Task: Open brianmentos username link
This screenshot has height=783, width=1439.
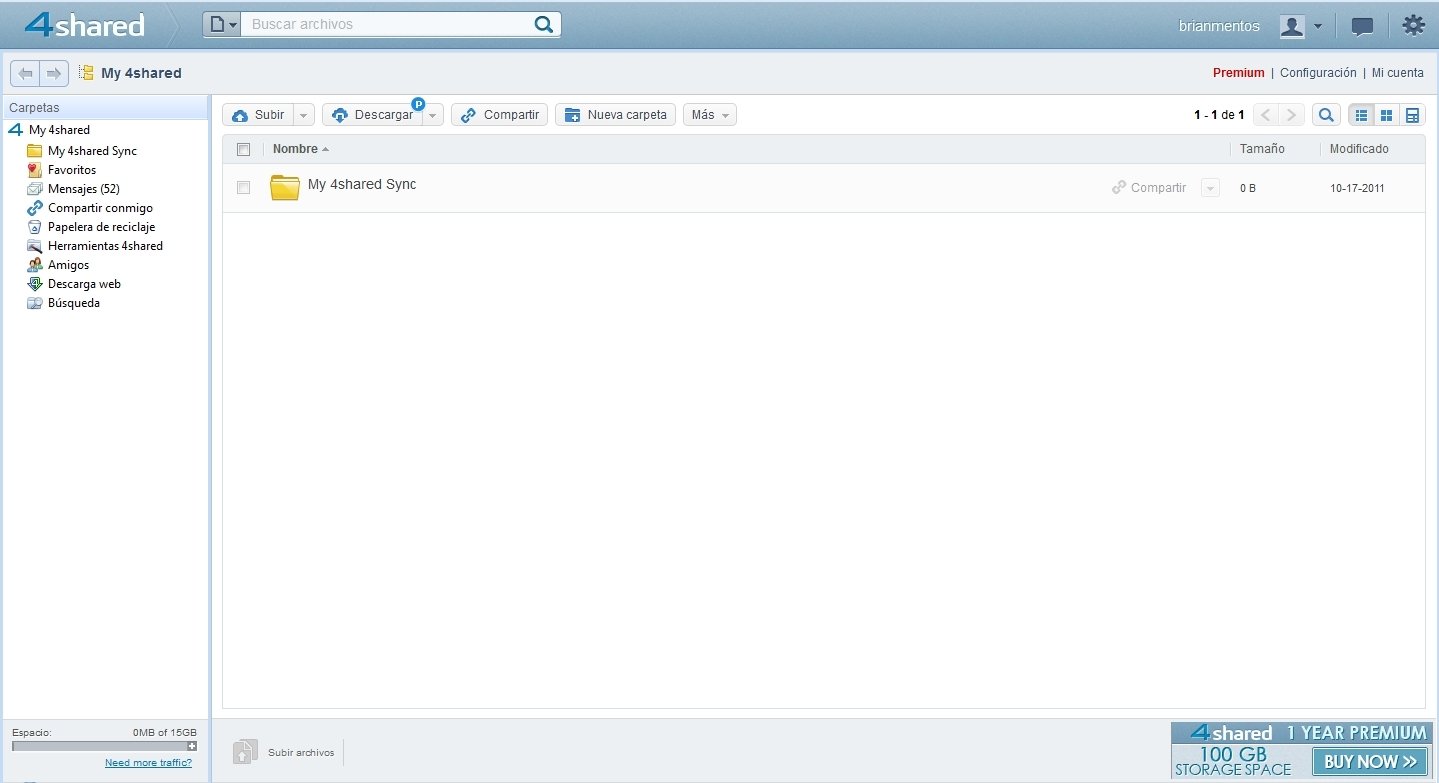Action: click(x=1219, y=26)
